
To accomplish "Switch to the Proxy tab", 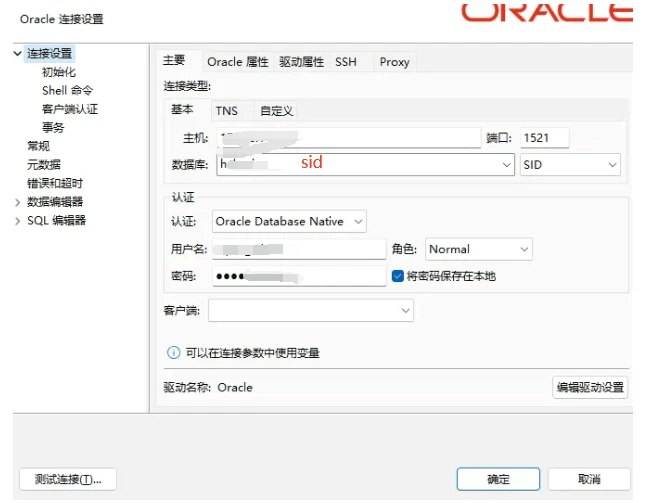I will 394,62.
